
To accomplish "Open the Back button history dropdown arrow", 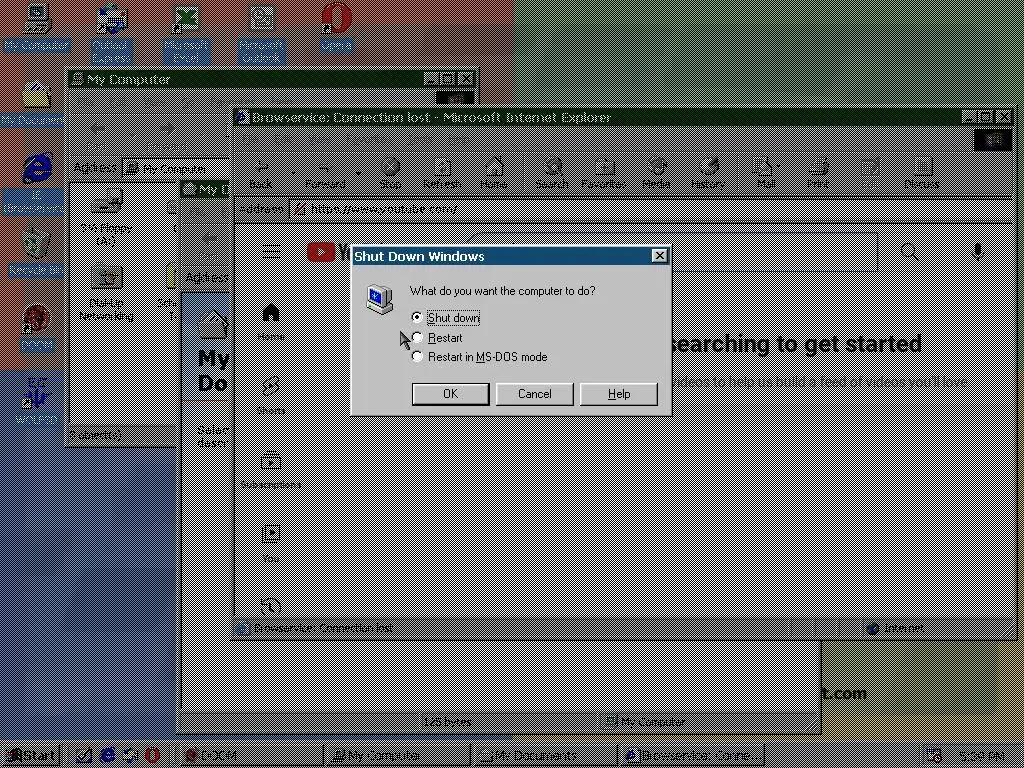I will pos(293,173).
